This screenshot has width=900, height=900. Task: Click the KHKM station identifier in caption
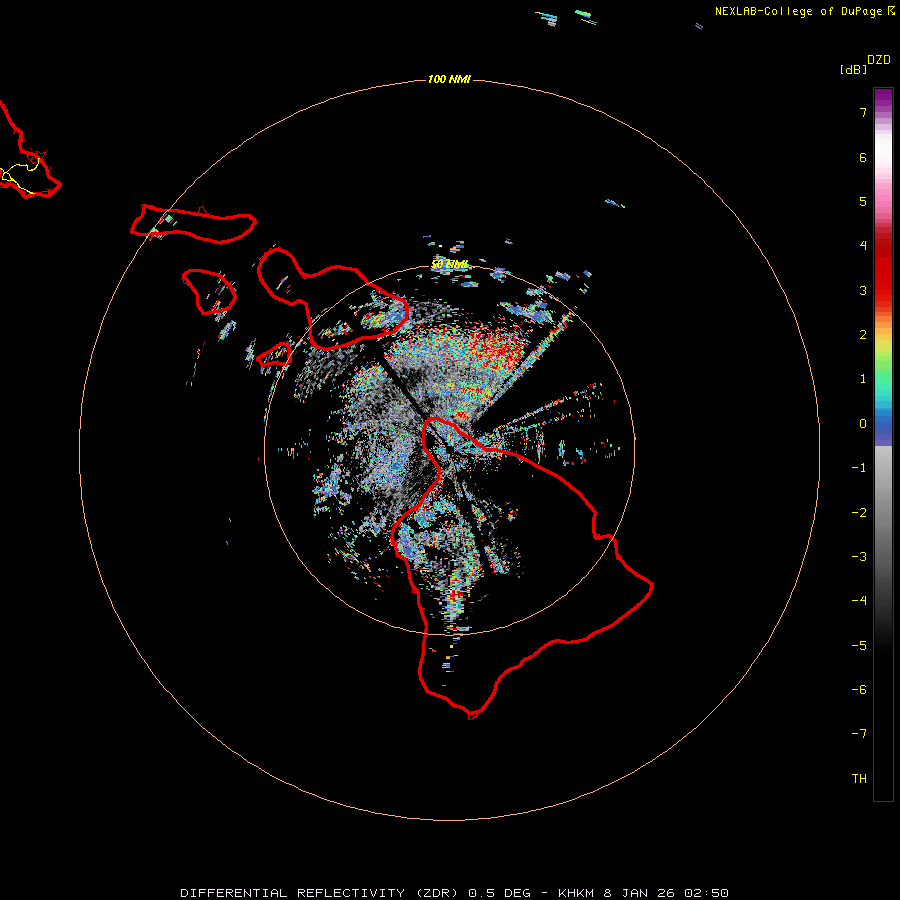pyautogui.click(x=576, y=893)
